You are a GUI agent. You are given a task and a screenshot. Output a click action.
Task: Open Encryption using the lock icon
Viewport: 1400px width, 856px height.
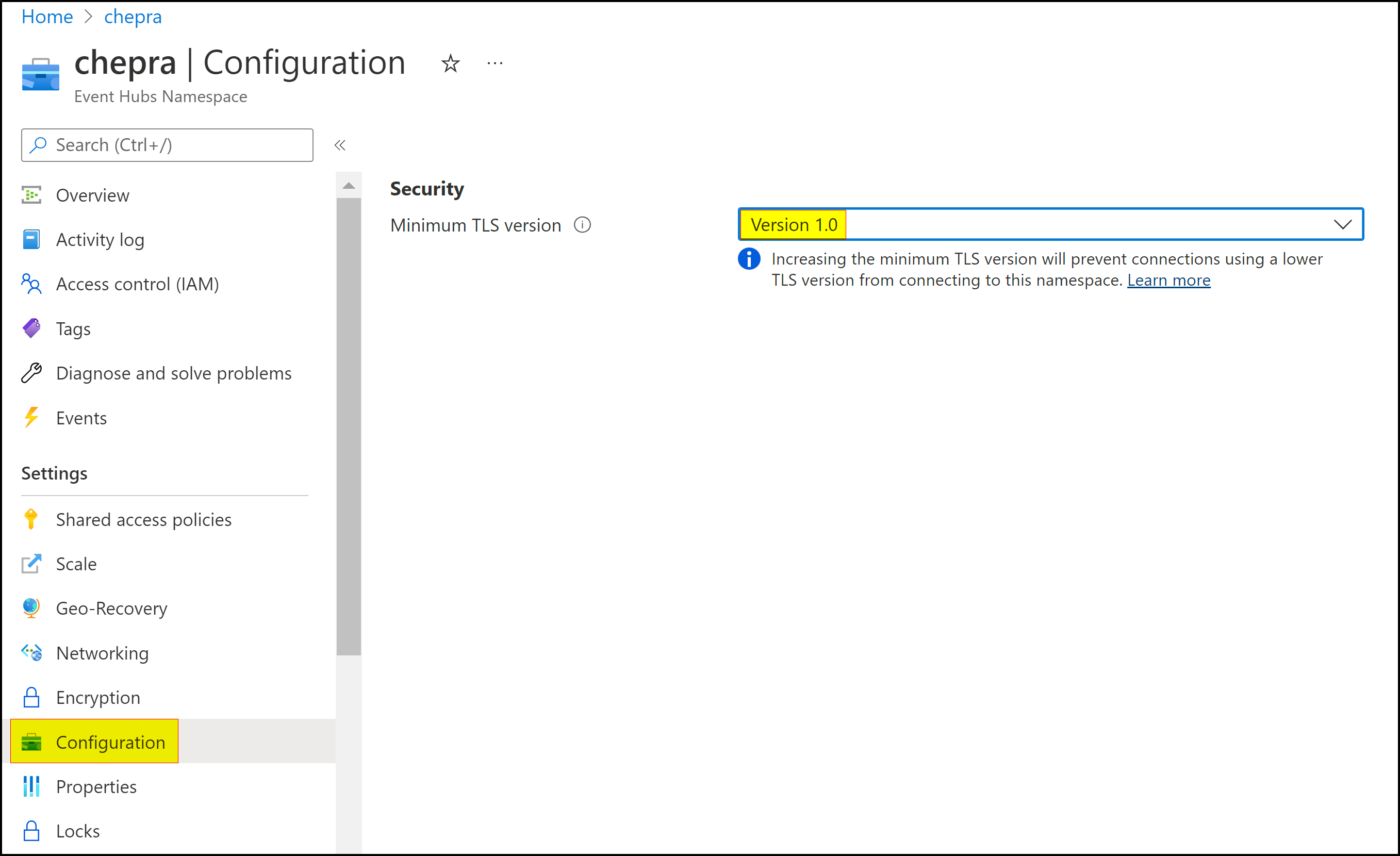pos(31,697)
